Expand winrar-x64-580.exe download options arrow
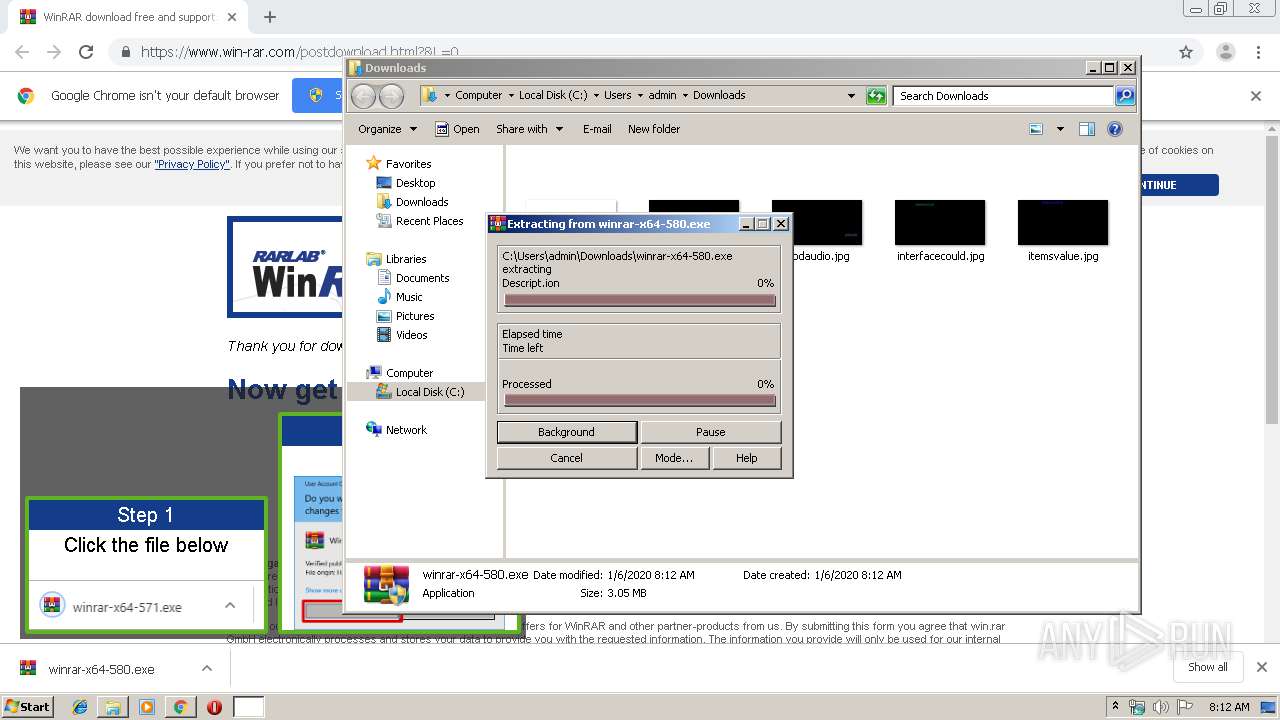 207,669
